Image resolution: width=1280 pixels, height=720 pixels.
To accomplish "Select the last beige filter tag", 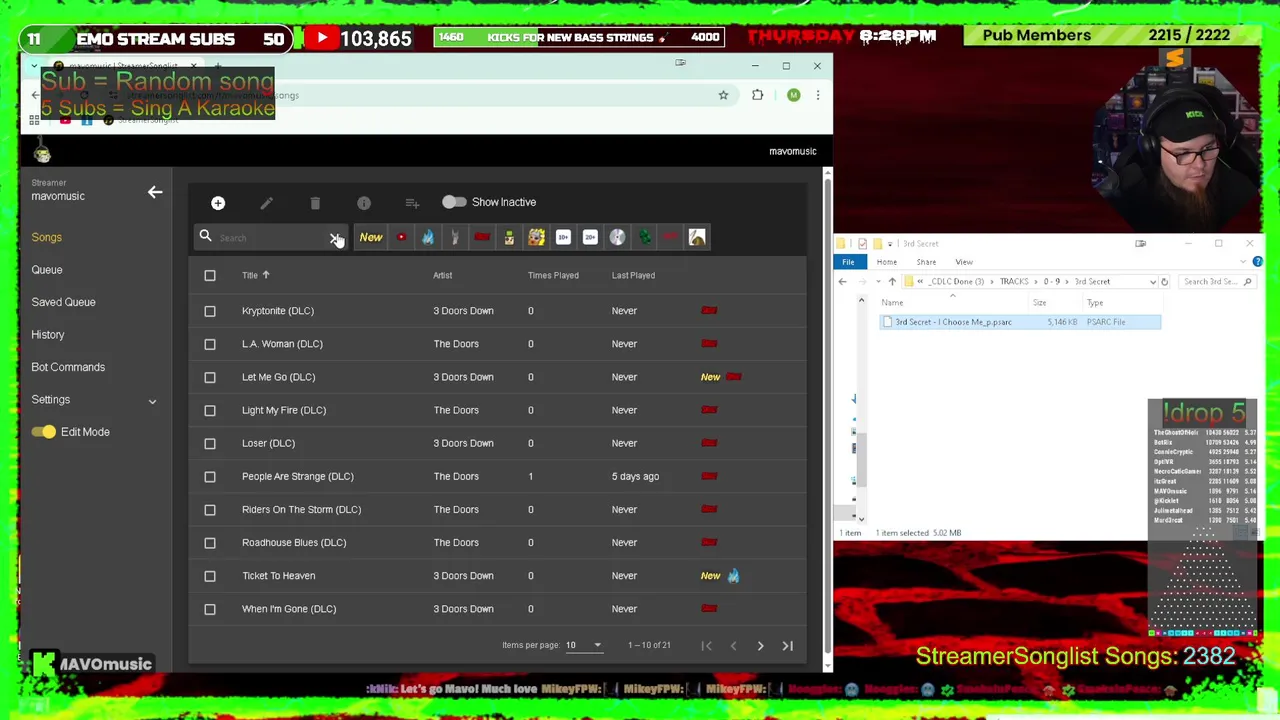I will 697,237.
